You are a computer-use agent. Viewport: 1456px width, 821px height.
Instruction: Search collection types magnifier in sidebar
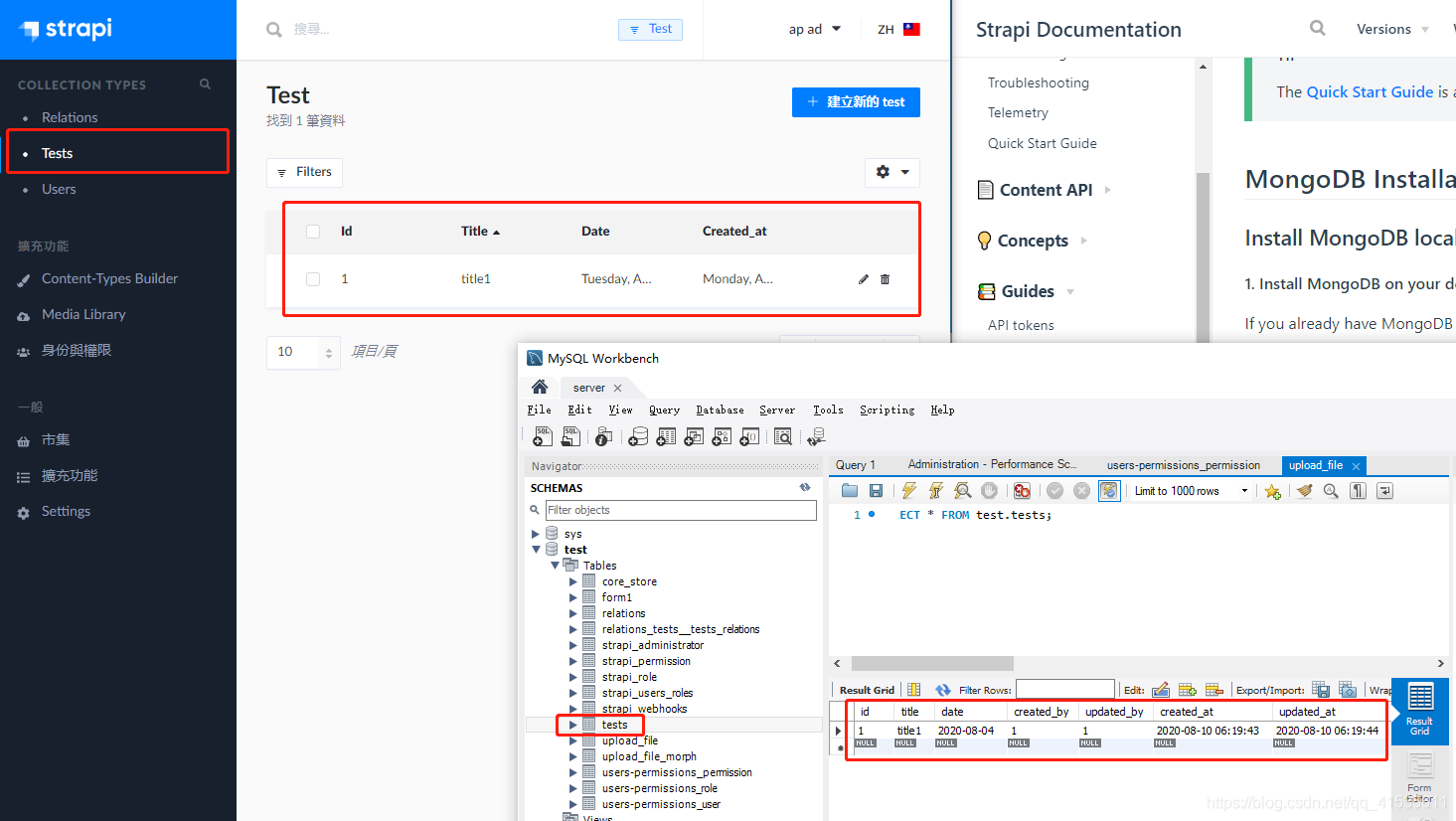click(205, 83)
